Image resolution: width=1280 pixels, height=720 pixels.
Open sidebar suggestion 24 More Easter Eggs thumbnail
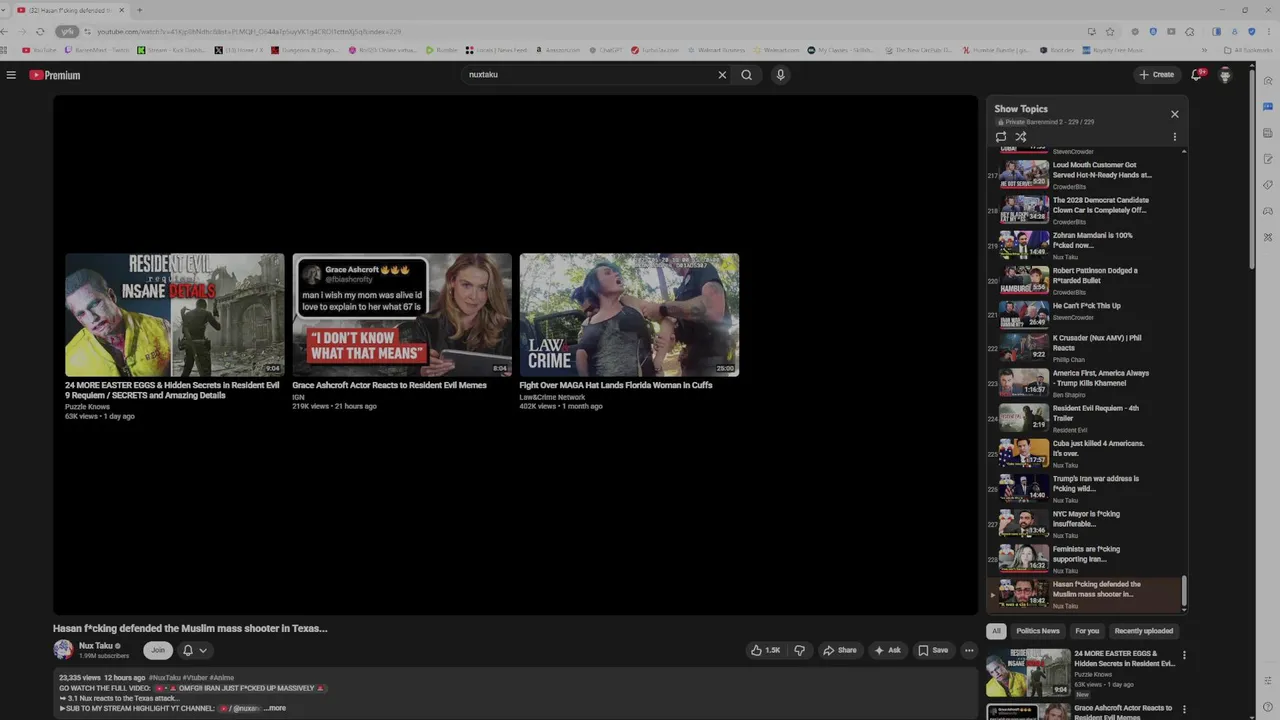pos(1028,672)
